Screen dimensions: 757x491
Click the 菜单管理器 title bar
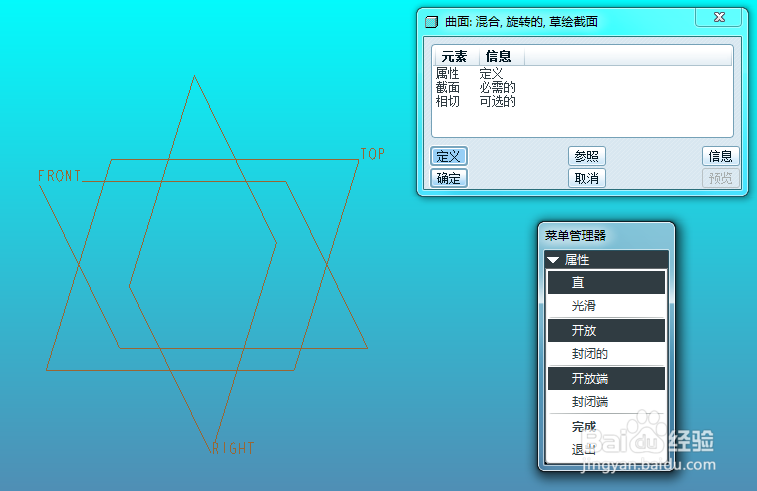tap(606, 236)
